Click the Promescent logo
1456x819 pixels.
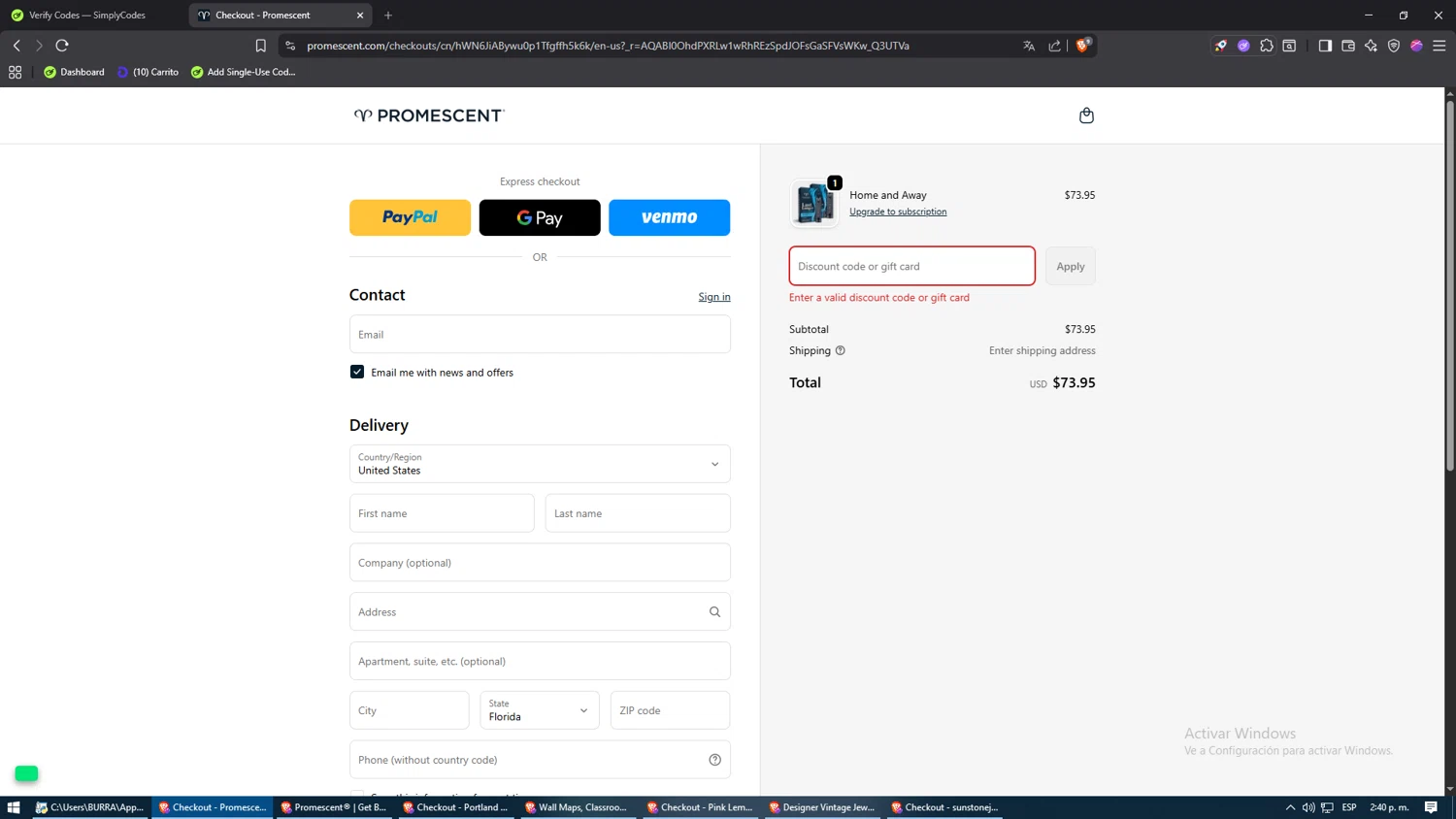429,115
